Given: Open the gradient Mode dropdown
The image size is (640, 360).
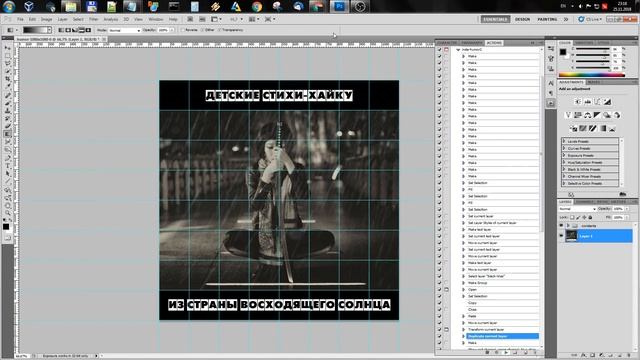Looking at the screenshot, I should click(124, 30).
